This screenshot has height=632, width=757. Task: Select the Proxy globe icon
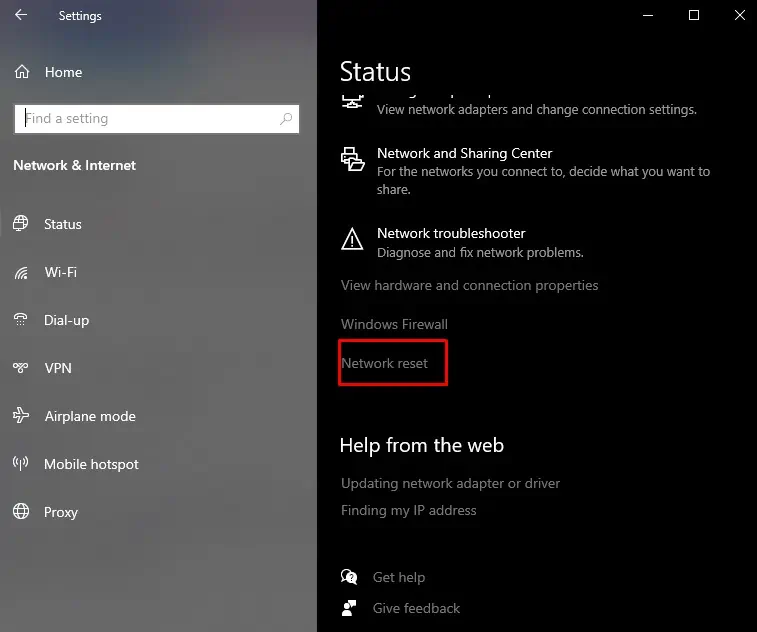(21, 511)
